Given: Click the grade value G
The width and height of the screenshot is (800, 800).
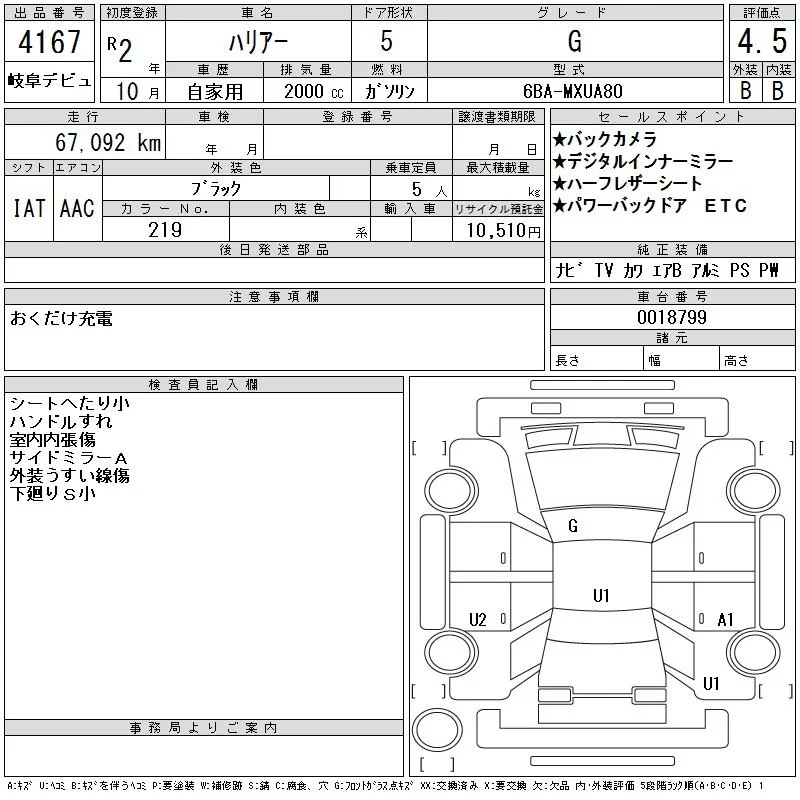Looking at the screenshot, I should click(x=574, y=41).
